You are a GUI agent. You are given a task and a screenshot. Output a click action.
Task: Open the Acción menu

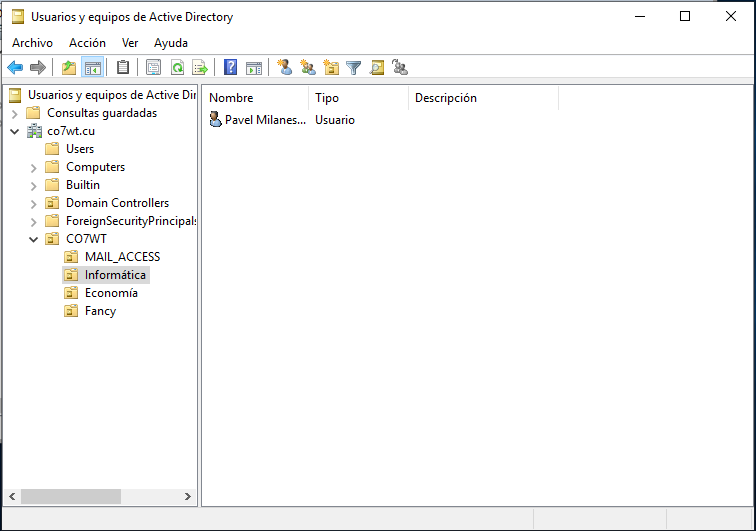87,43
